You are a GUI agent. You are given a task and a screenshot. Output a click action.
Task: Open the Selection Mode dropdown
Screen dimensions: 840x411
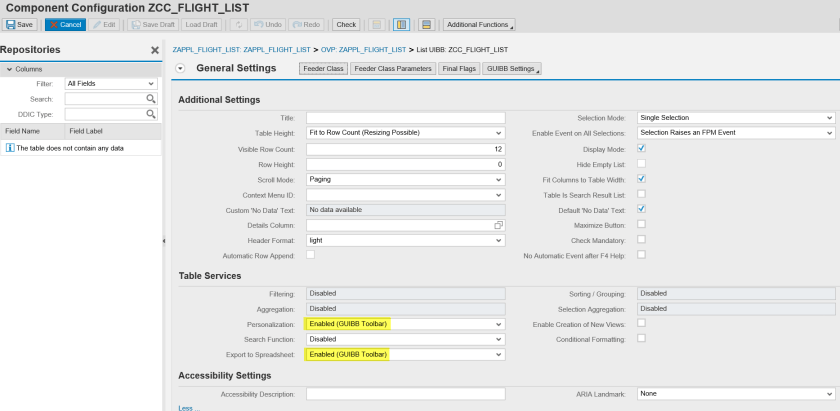[x=829, y=118]
